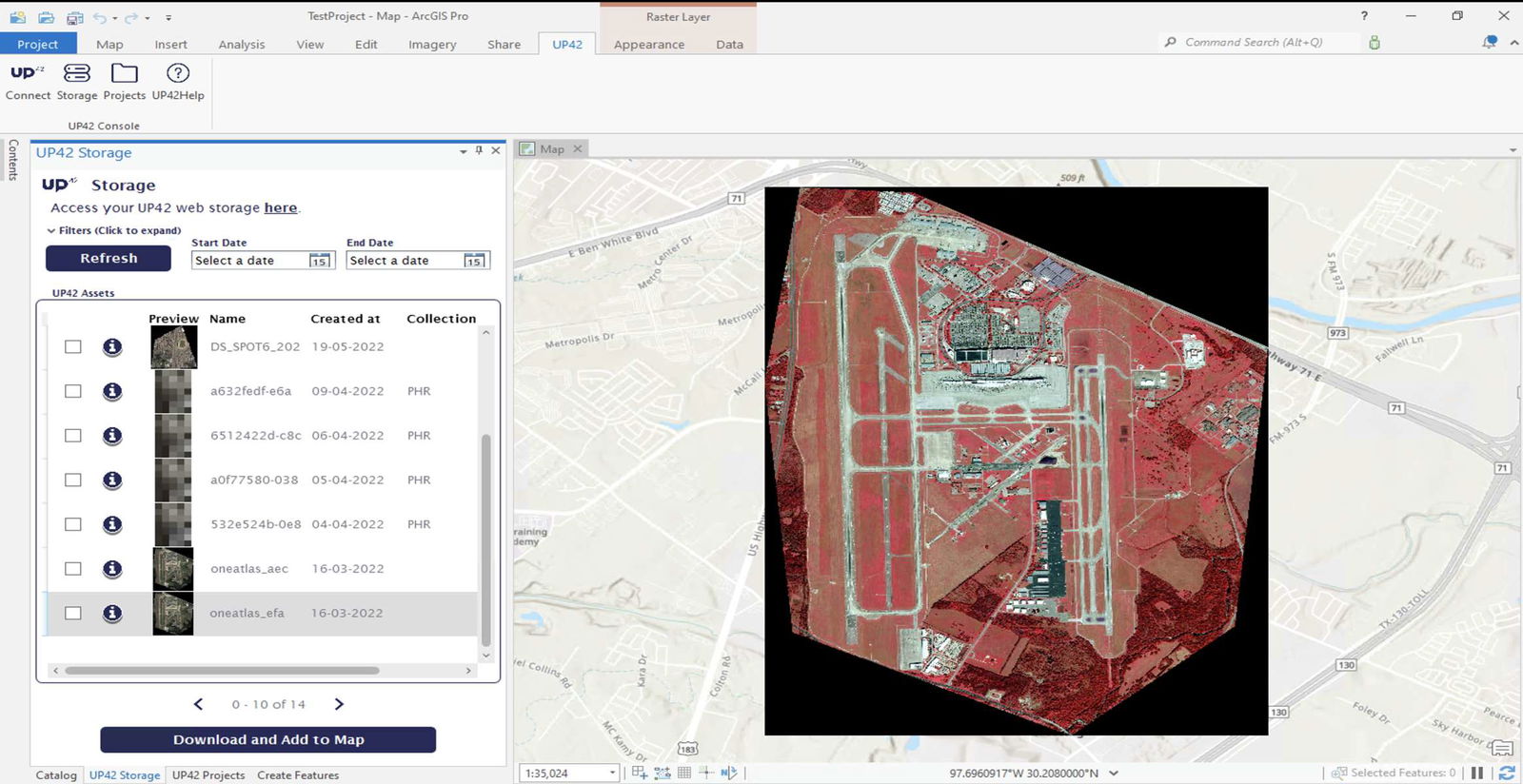Open End Date calendar picker icon
This screenshot has width=1523, height=784.
pos(474,261)
